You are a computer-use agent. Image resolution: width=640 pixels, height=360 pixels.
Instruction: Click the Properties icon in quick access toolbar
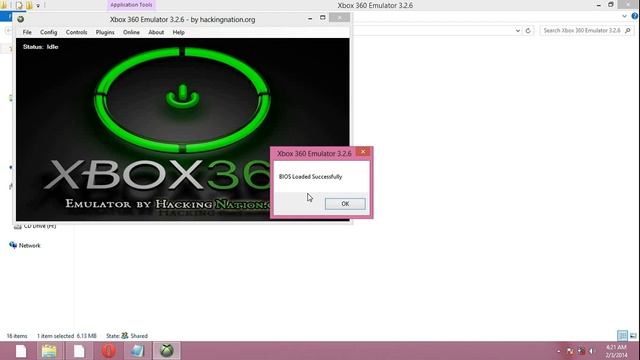coord(19,5)
